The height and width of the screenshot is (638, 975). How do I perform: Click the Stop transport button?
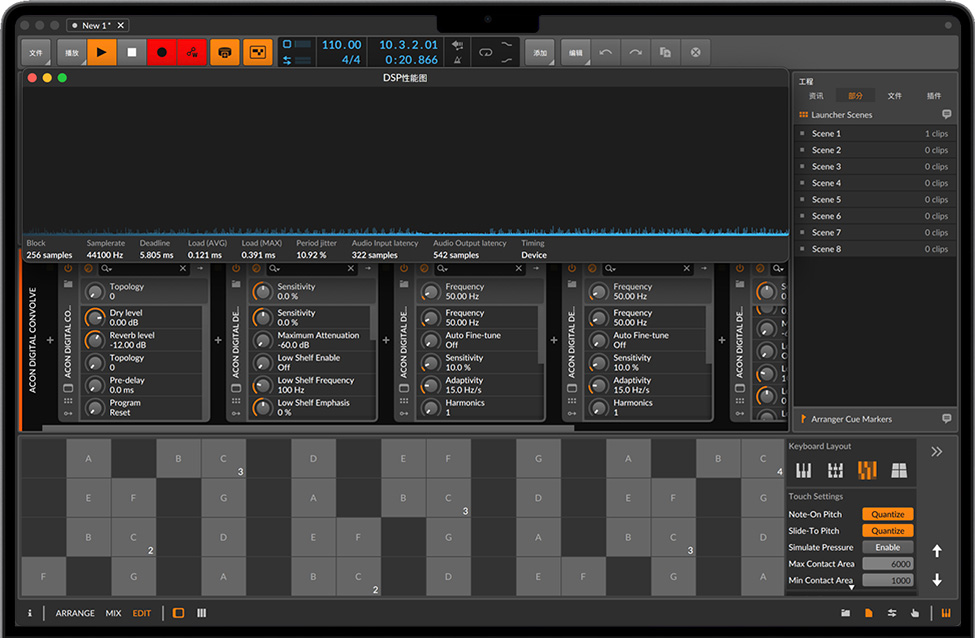click(131, 52)
